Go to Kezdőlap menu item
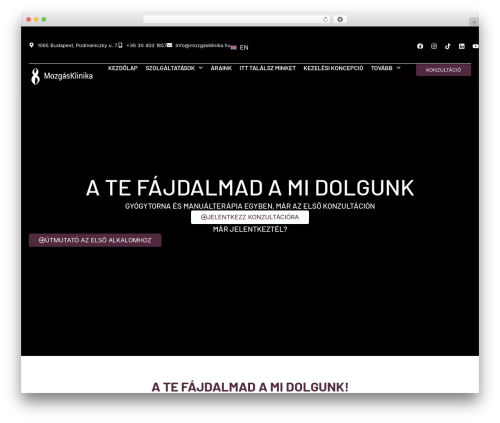 [123, 68]
